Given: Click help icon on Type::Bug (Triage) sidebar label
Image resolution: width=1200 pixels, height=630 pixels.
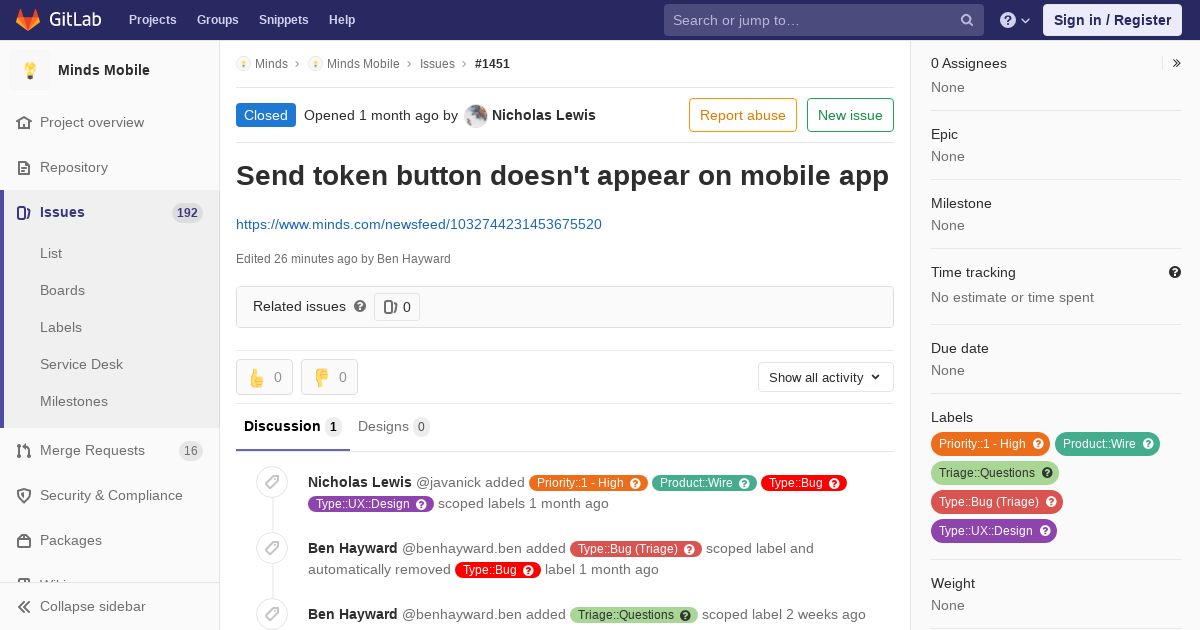Looking at the screenshot, I should (x=1051, y=502).
